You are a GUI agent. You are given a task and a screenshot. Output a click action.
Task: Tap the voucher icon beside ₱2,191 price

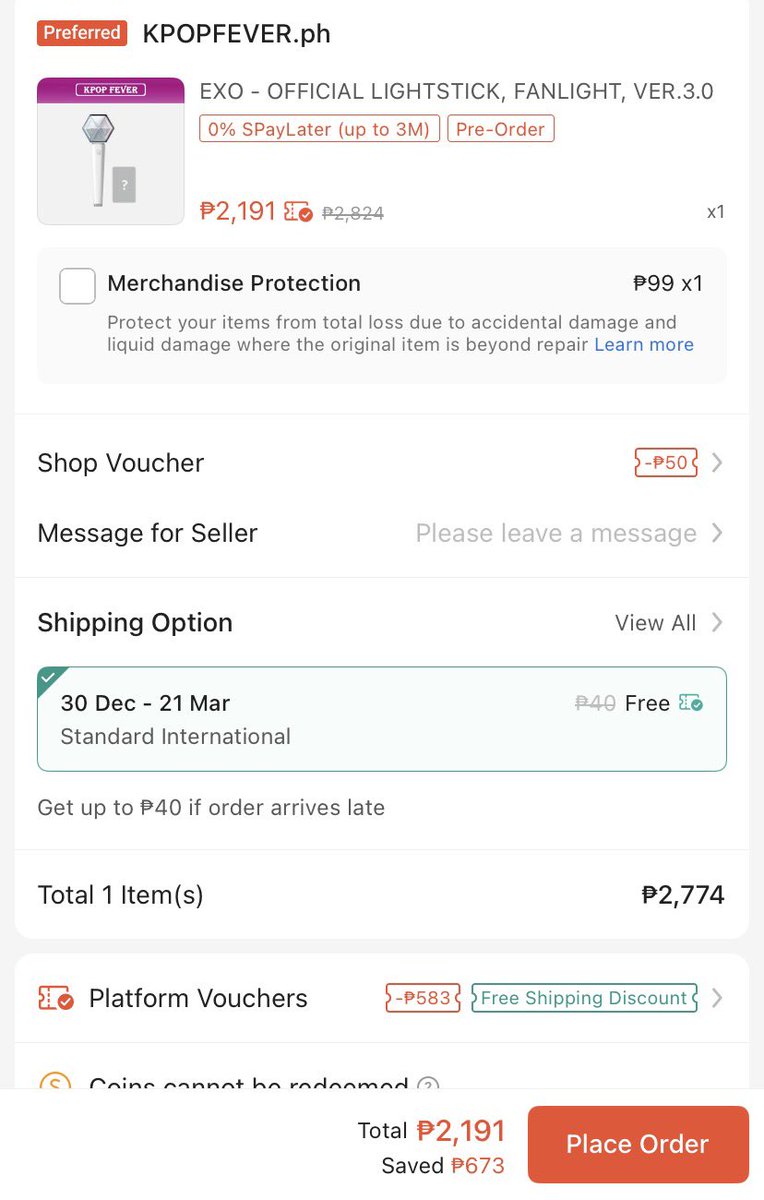pos(298,212)
